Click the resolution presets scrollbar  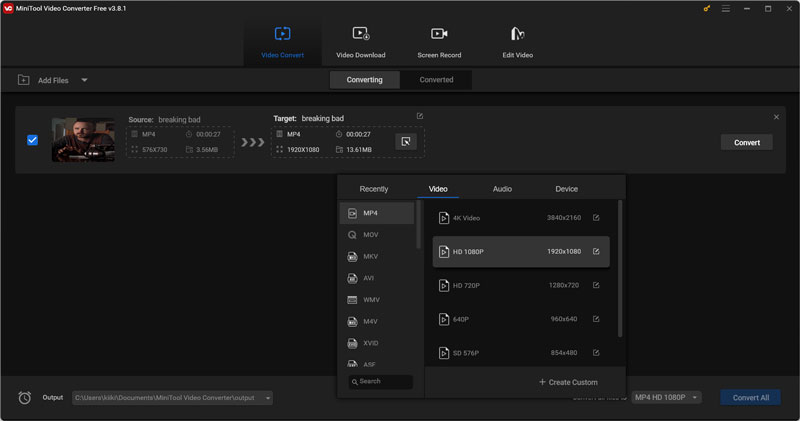pos(620,268)
